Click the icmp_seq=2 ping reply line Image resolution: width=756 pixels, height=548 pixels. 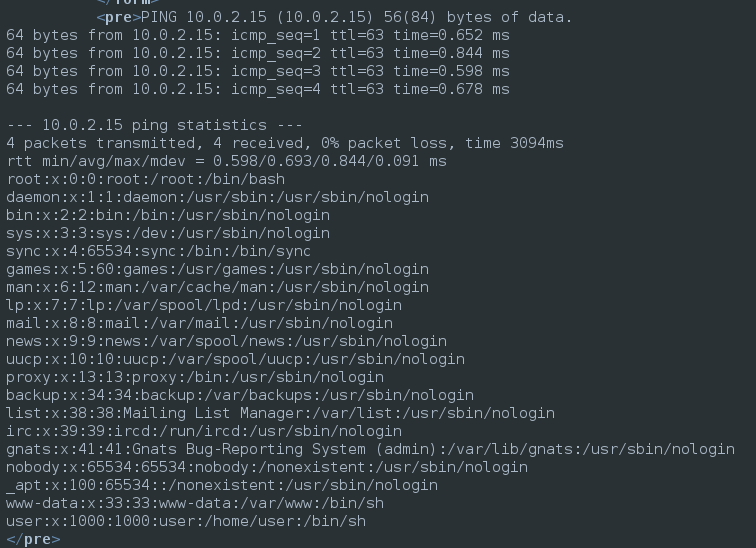257,53
